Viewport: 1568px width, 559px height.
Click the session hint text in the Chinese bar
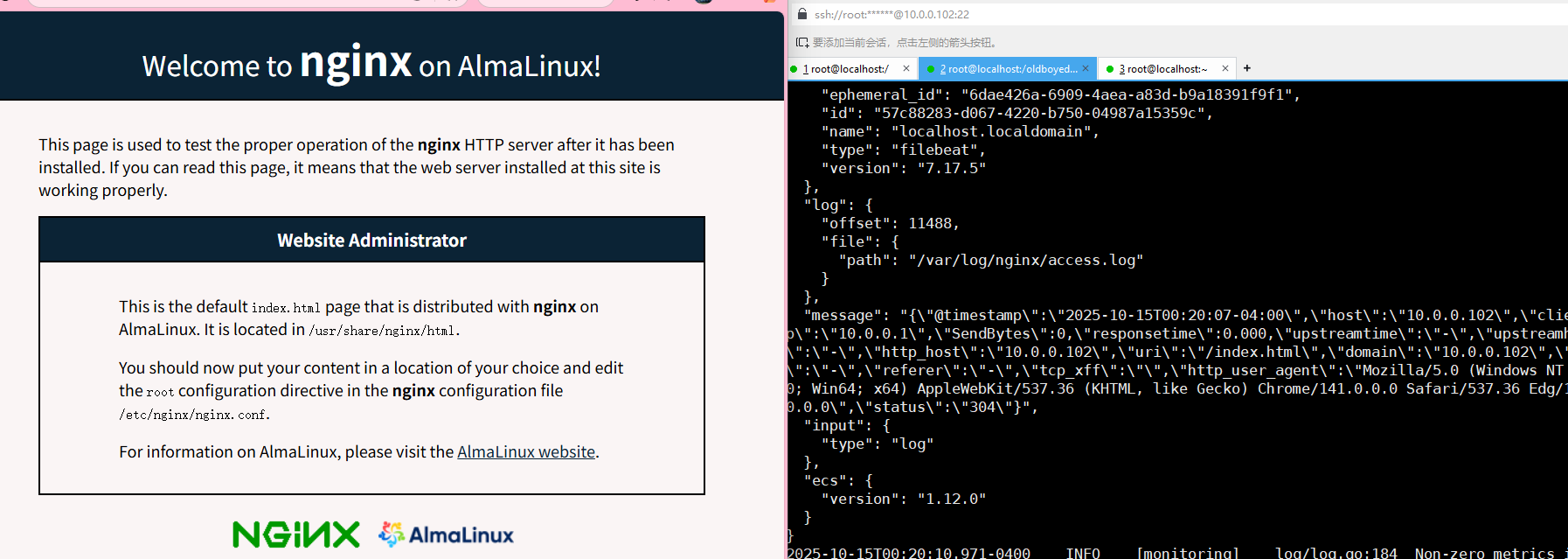[905, 42]
